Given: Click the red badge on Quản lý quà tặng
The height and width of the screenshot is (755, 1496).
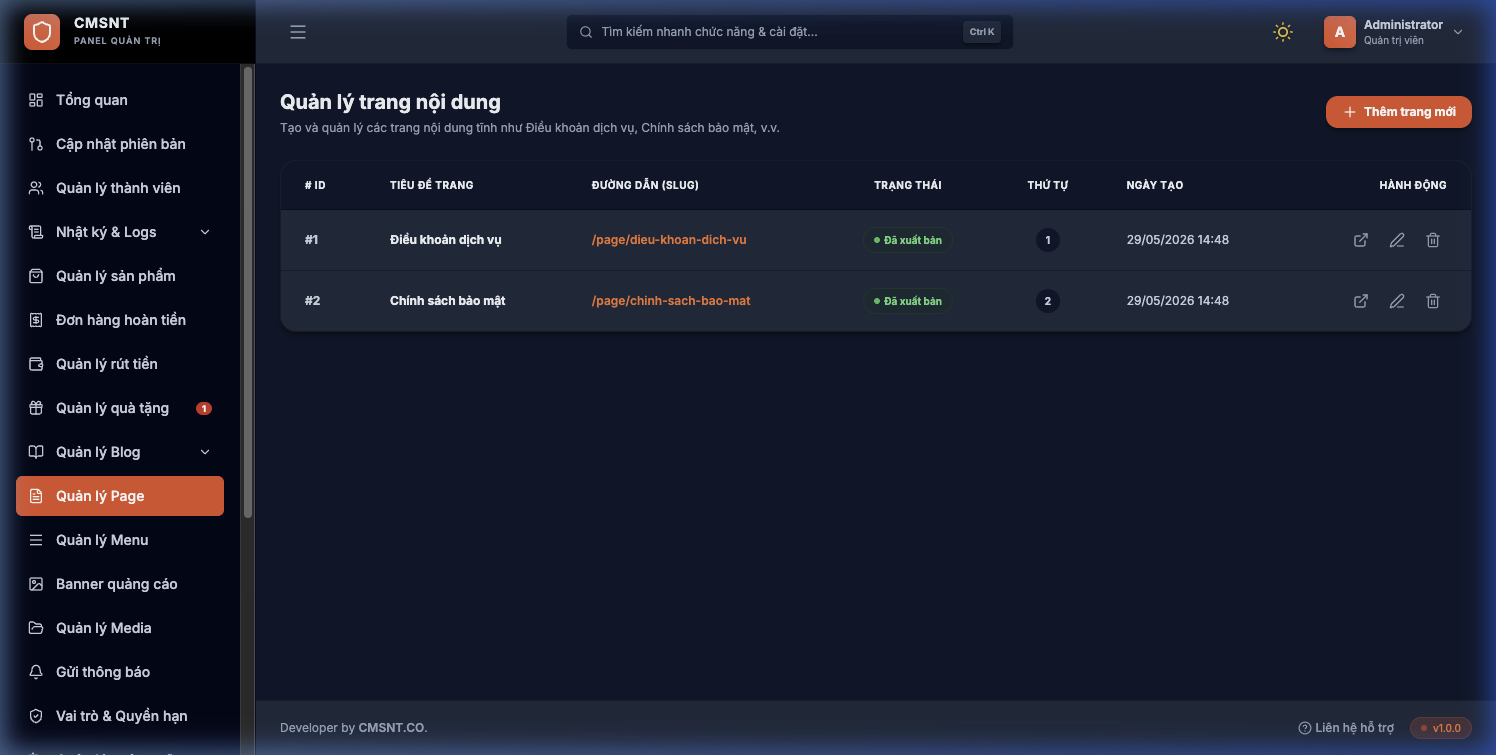Looking at the screenshot, I should click(x=204, y=408).
